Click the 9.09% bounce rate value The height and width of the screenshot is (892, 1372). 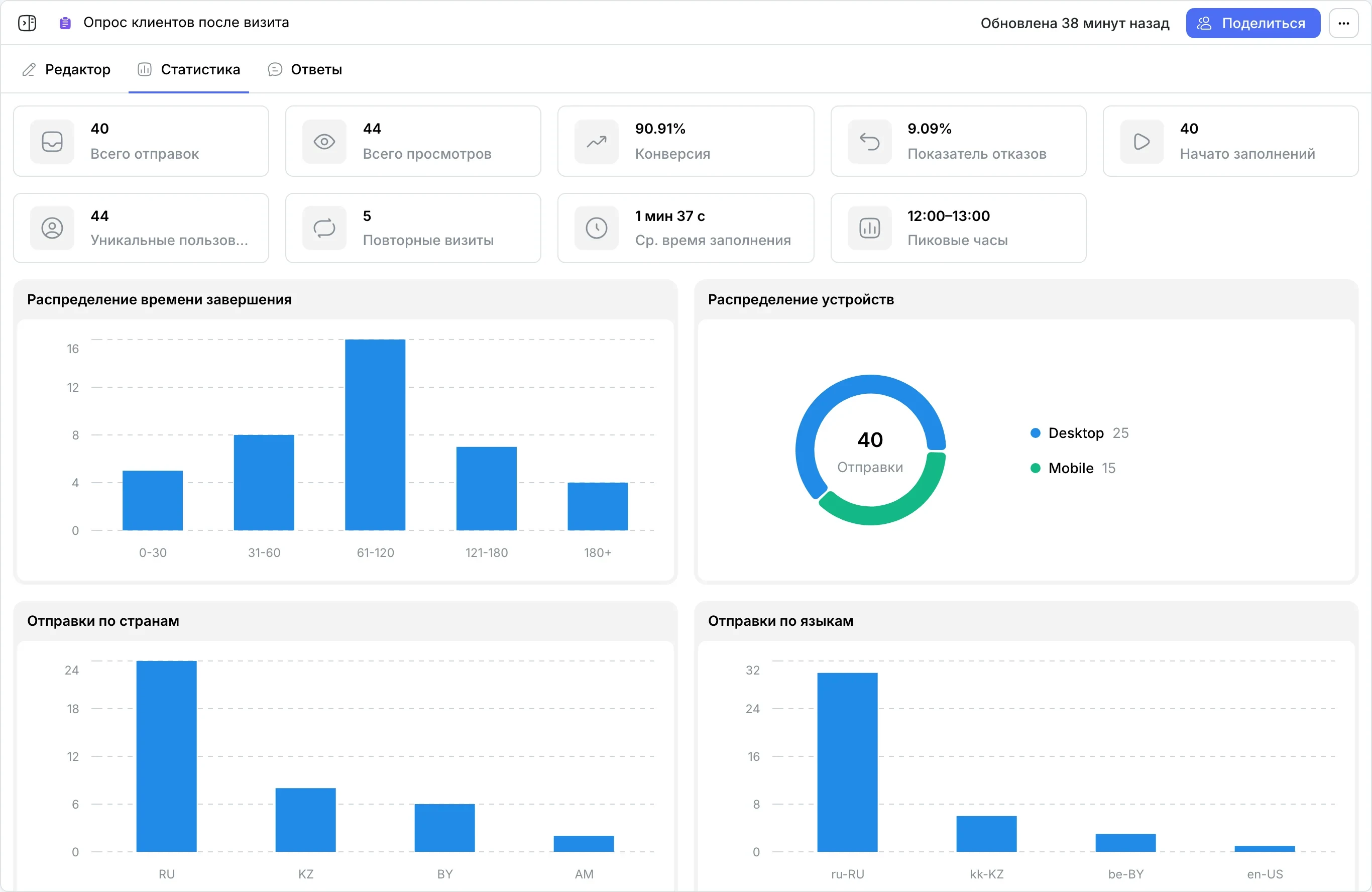tap(929, 129)
